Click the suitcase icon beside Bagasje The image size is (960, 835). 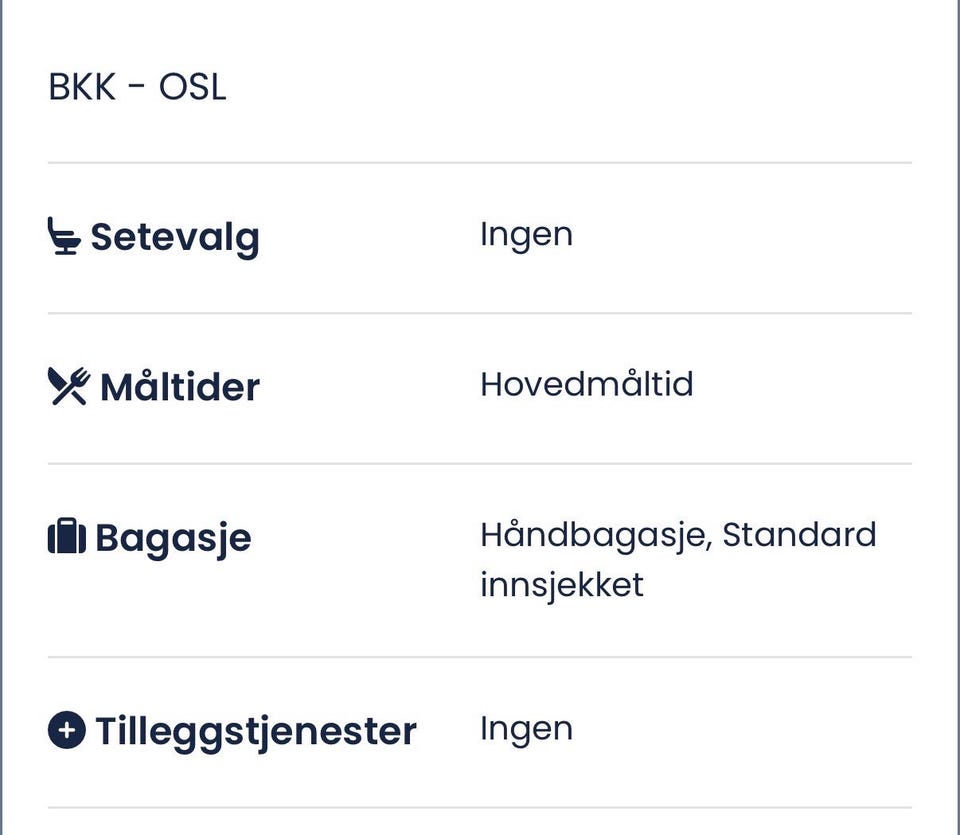click(66, 537)
